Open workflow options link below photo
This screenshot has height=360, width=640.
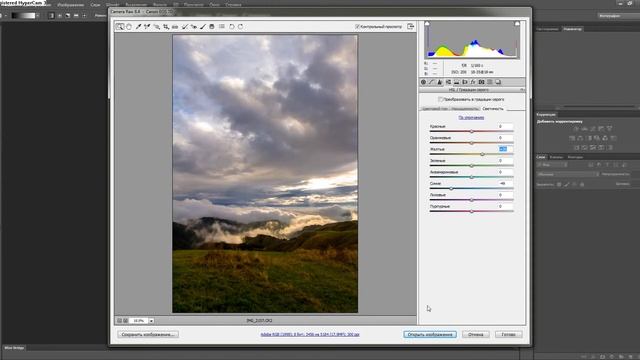click(310, 334)
